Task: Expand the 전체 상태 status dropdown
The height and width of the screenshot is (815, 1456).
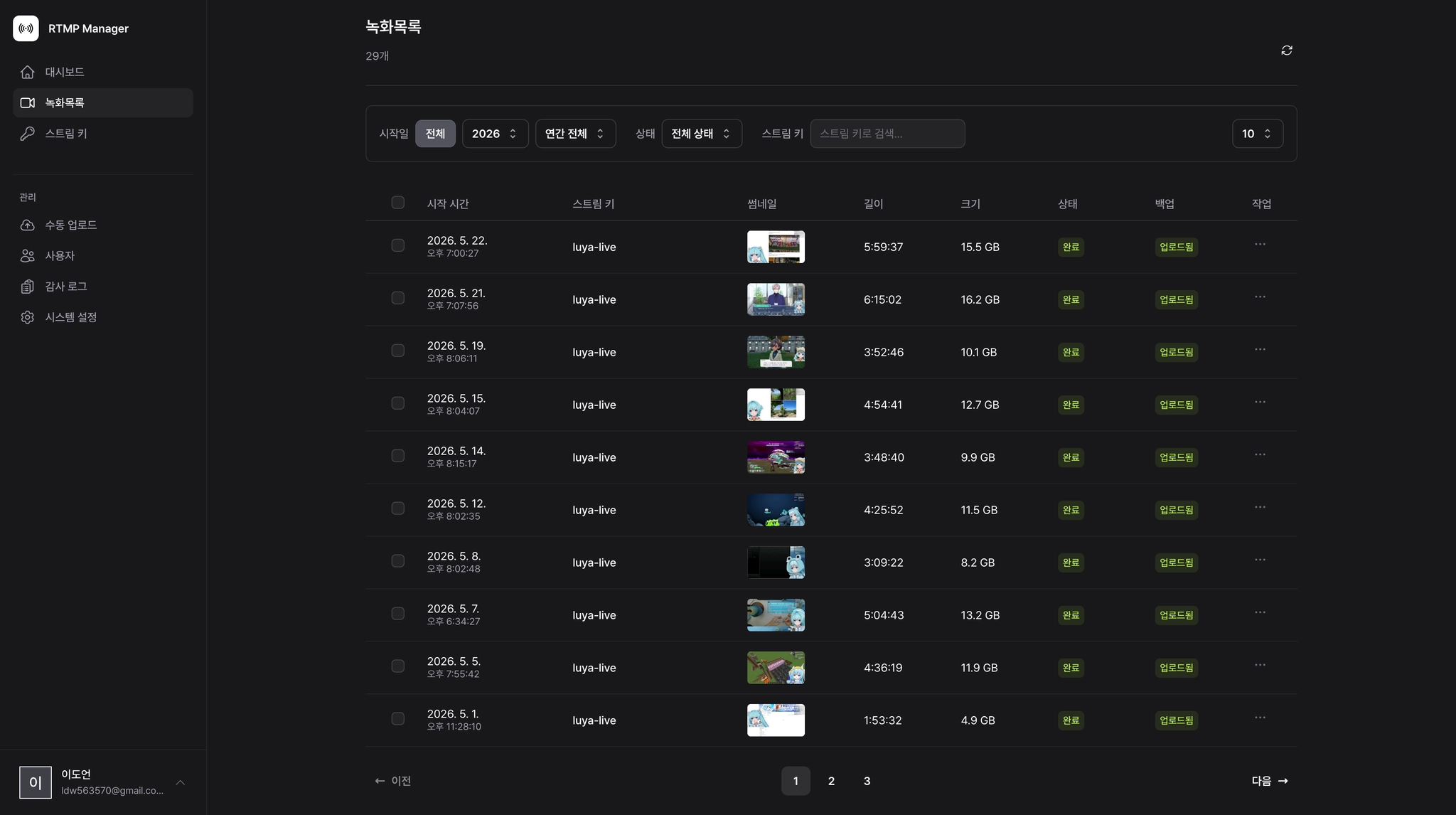Action: click(702, 134)
